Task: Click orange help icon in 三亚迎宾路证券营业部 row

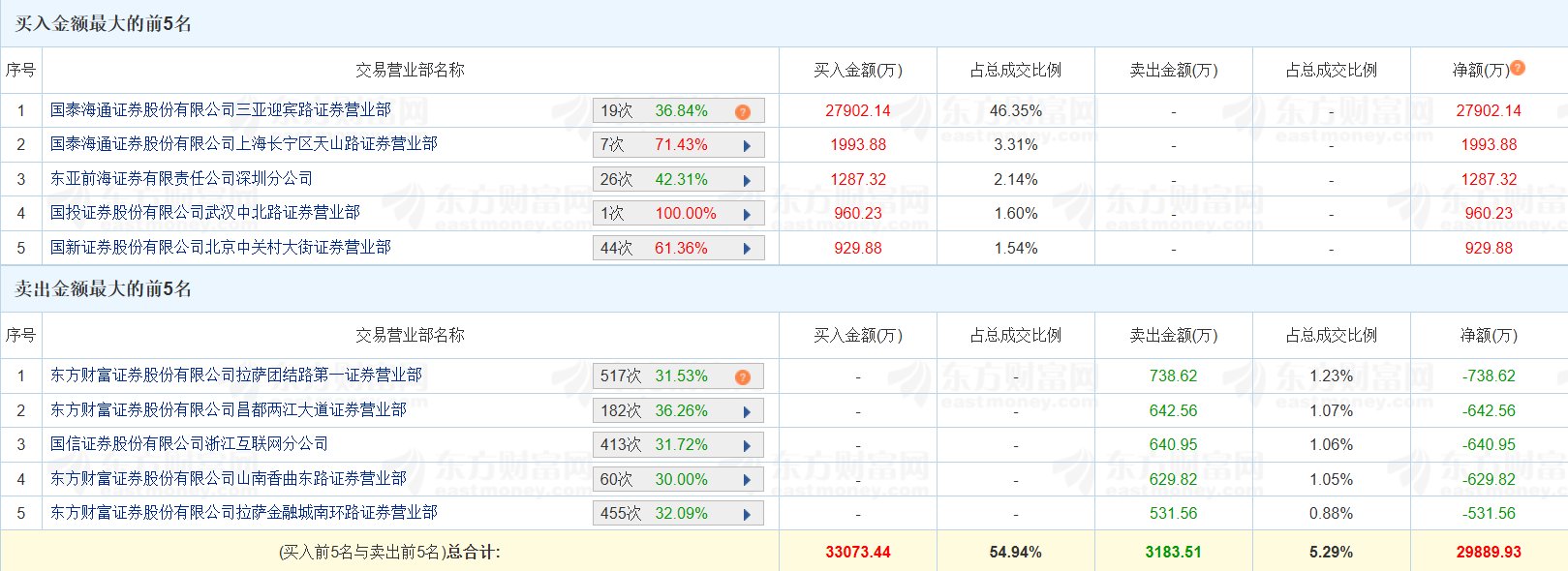Action: pyautogui.click(x=743, y=112)
